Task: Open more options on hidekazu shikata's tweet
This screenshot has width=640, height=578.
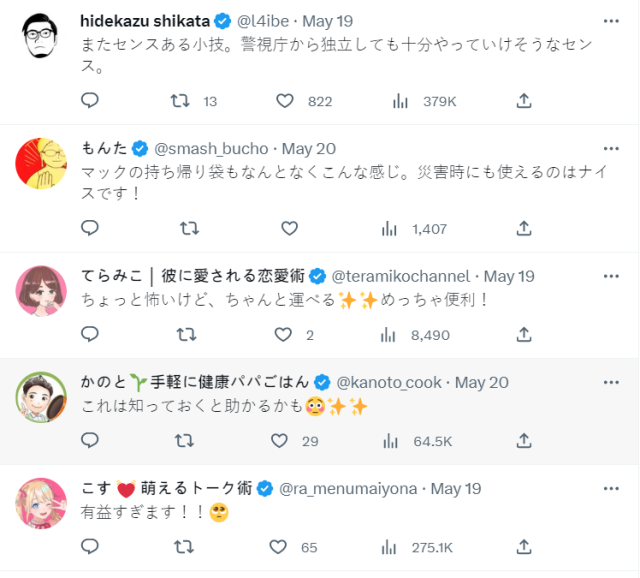Action: tap(611, 21)
